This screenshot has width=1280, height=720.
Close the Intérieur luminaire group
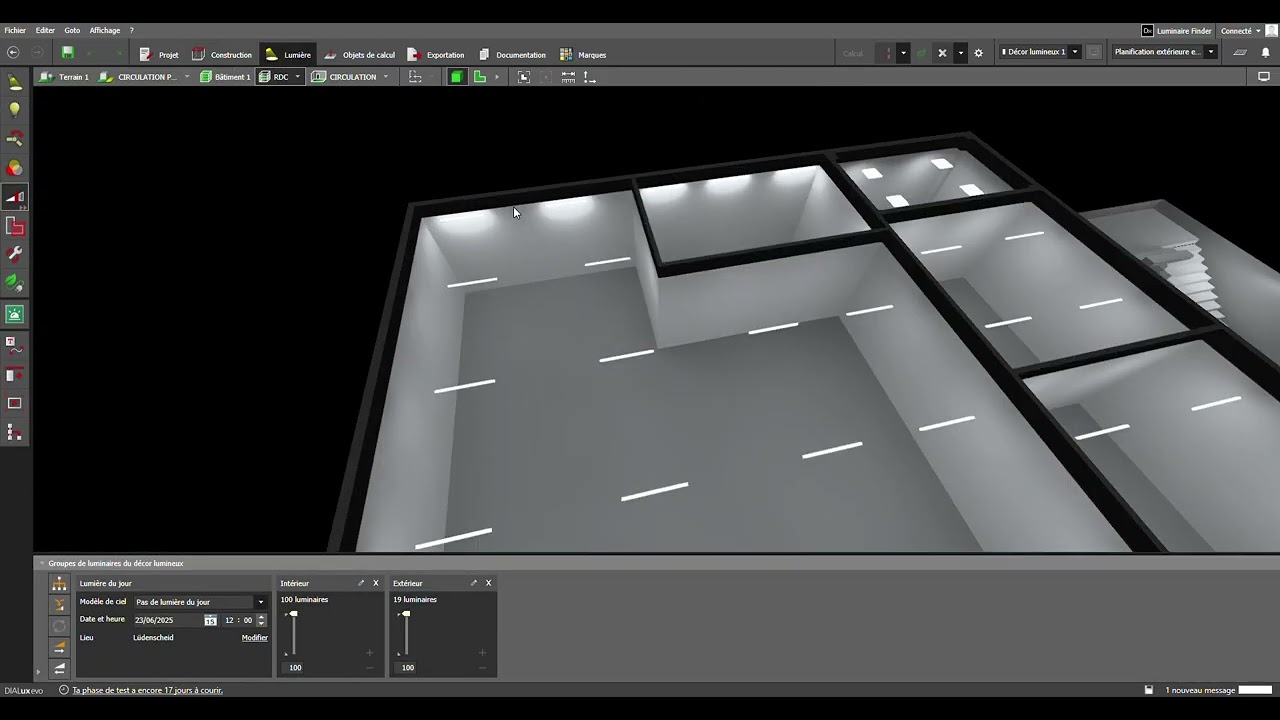point(376,583)
